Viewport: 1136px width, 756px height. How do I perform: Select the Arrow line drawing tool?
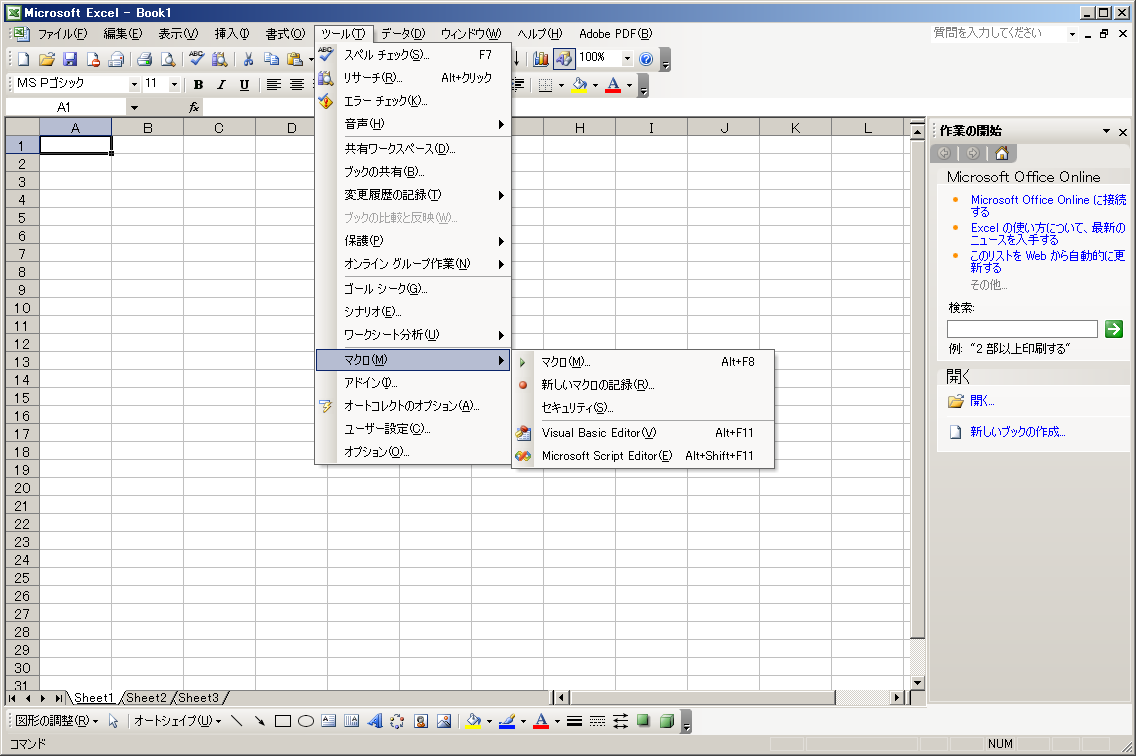260,721
